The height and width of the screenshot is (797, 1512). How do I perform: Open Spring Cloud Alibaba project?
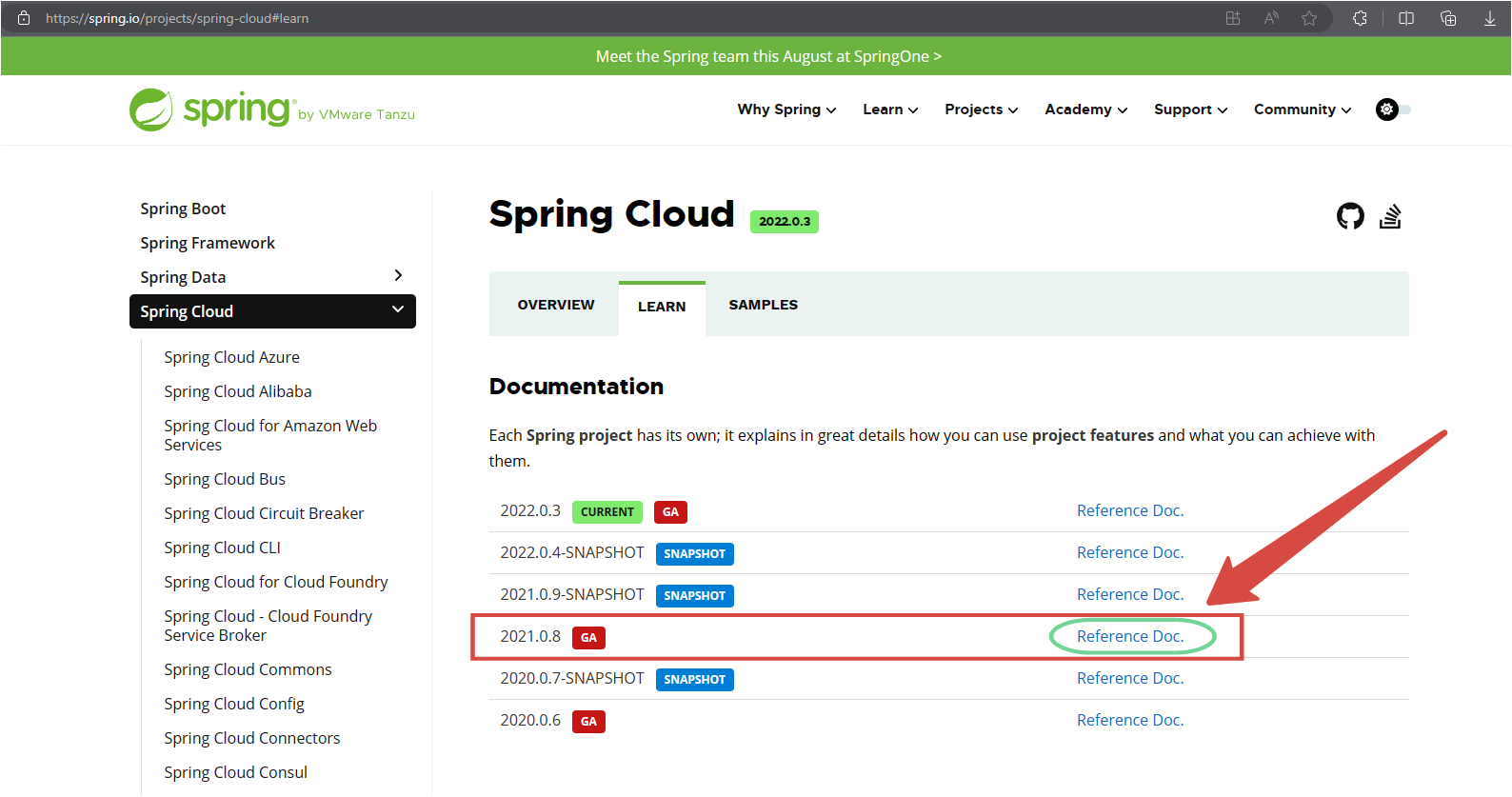(x=238, y=391)
